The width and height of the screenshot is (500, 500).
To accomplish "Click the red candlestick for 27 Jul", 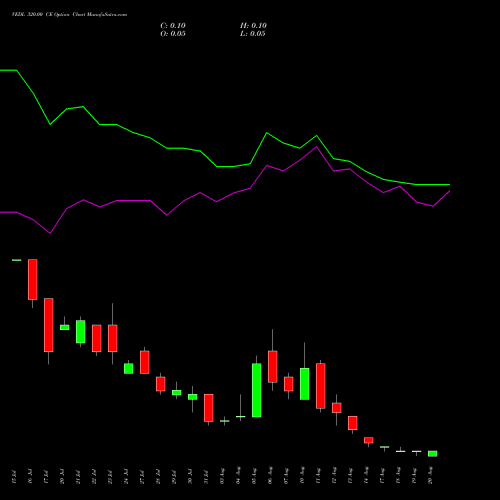I will point(145,362).
